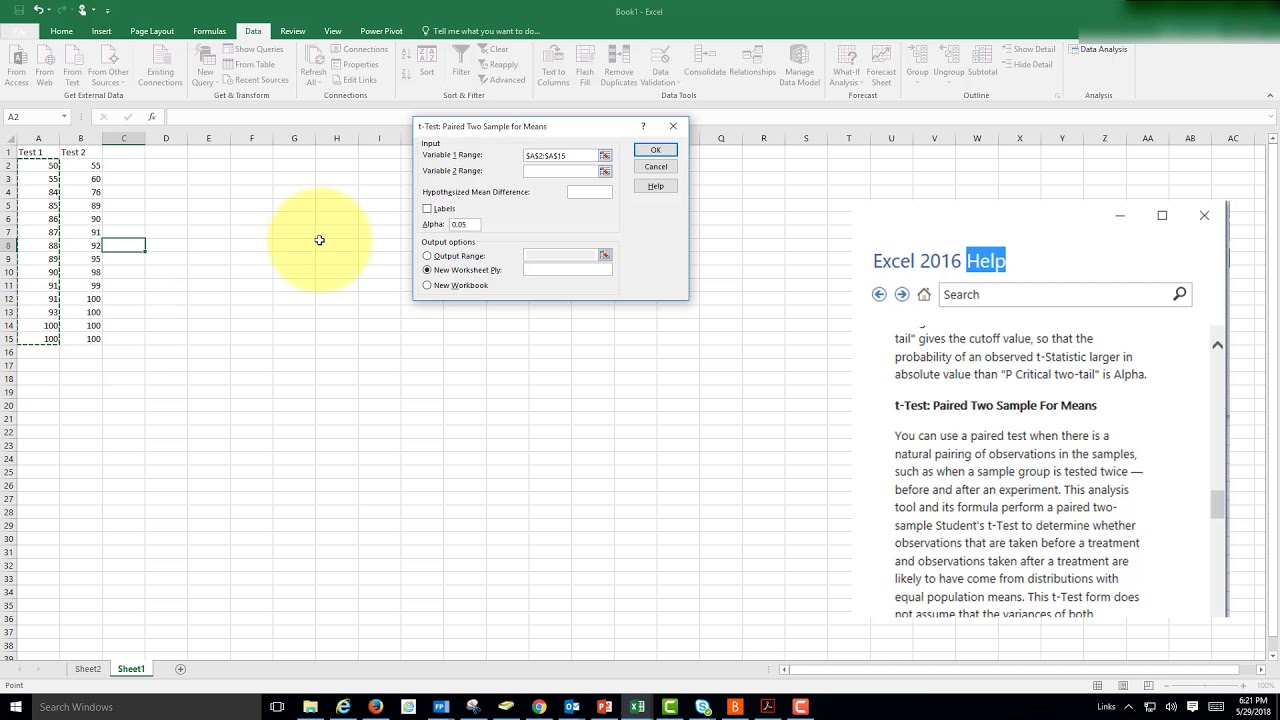This screenshot has width=1280, height=720.
Task: Click the Help pane Home icon
Action: tap(924, 294)
